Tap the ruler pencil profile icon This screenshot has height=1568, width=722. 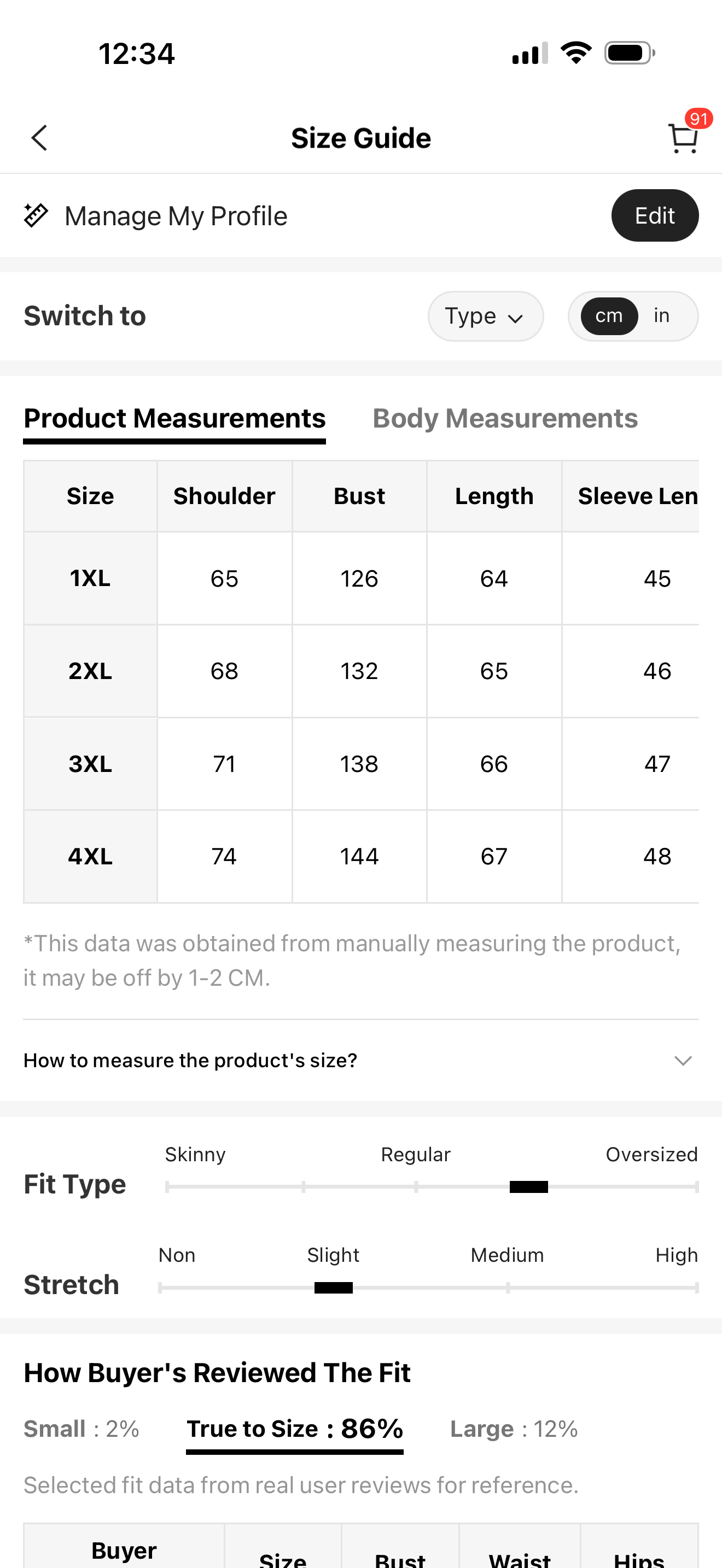pyautogui.click(x=36, y=215)
